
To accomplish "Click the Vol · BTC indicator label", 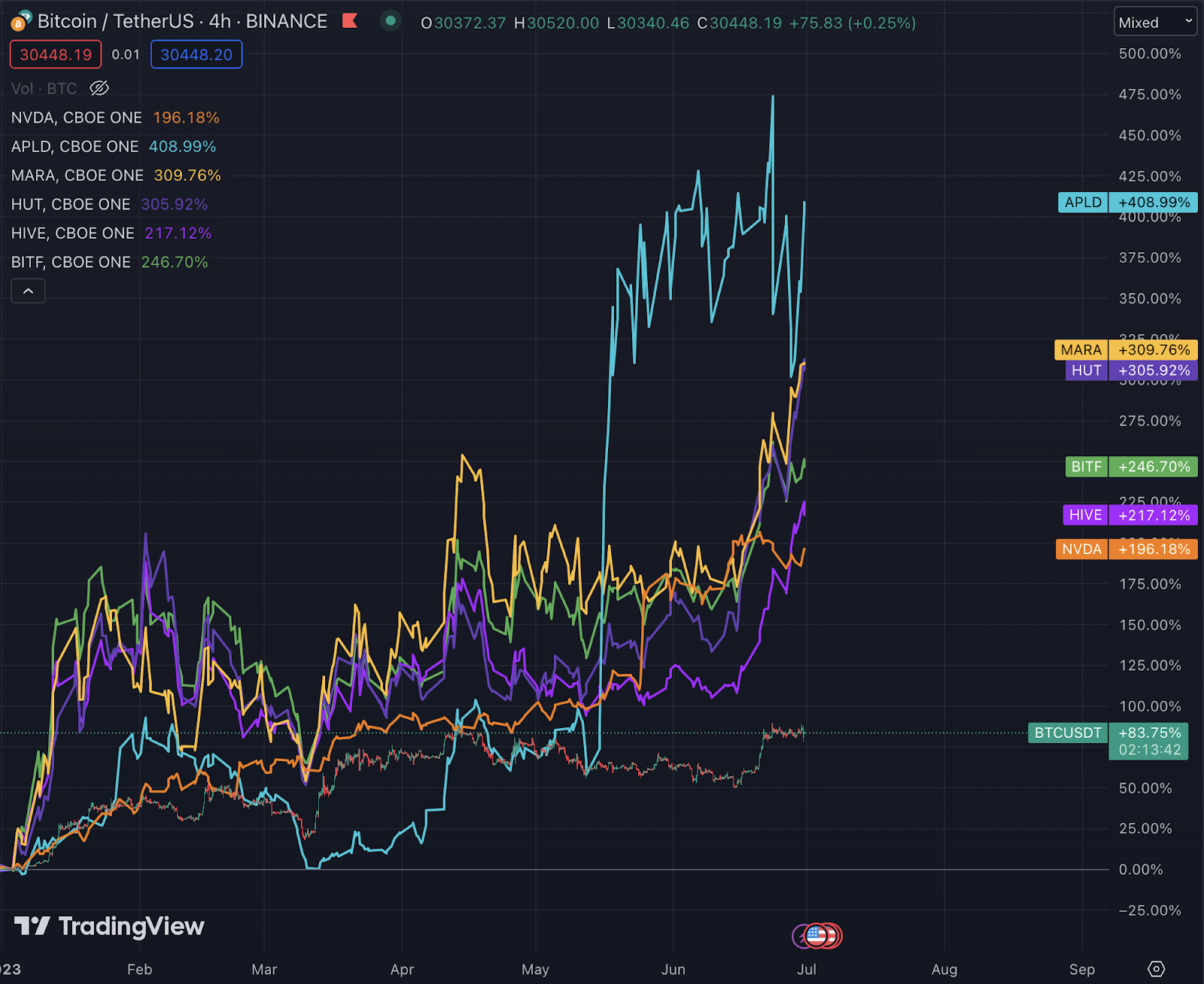I will [x=44, y=89].
